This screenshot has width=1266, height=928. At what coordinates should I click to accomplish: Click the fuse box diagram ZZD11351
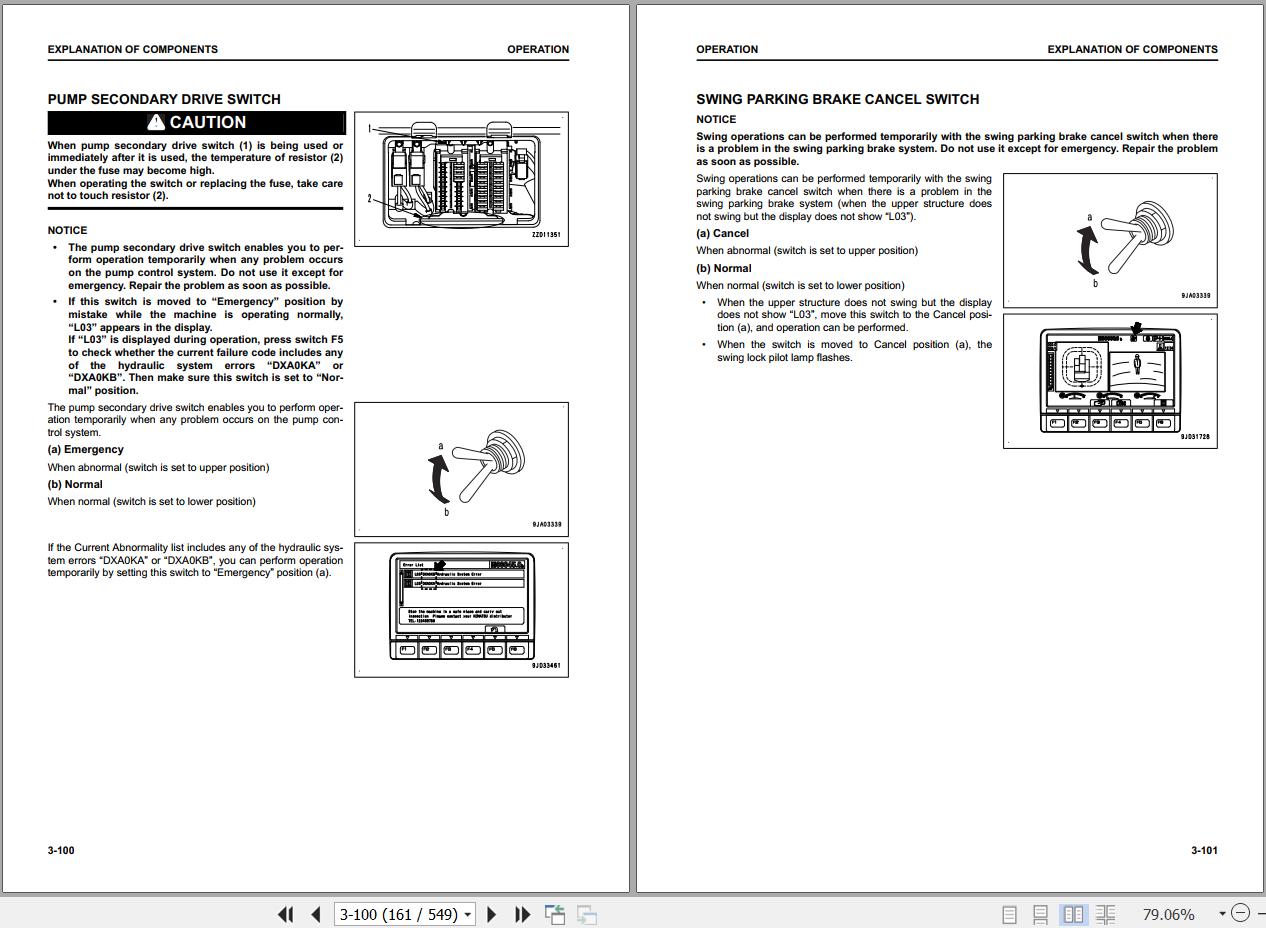461,179
